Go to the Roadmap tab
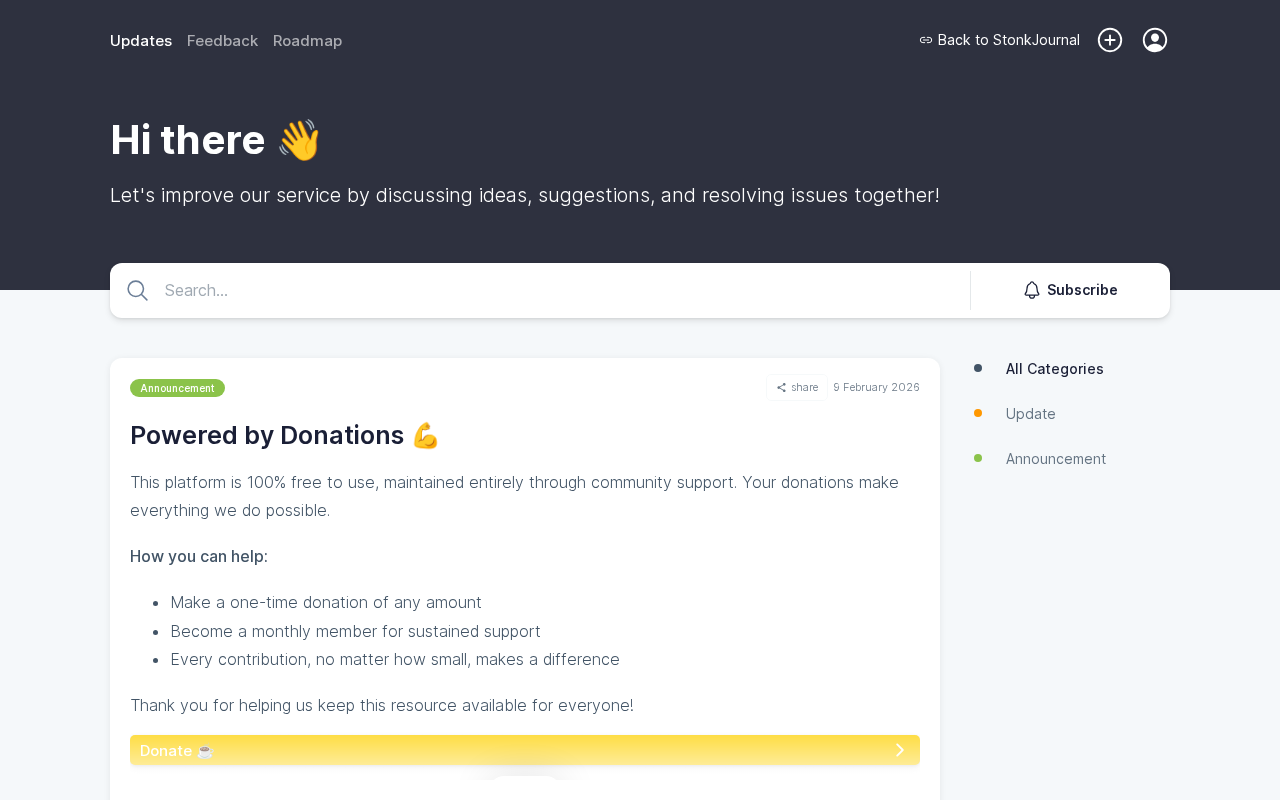 [x=307, y=41]
